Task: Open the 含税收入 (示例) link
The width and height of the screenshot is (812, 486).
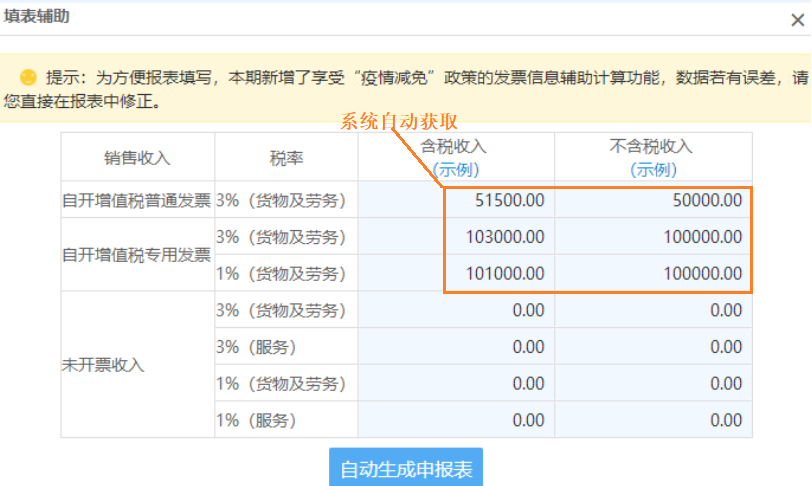Action: pos(456,169)
